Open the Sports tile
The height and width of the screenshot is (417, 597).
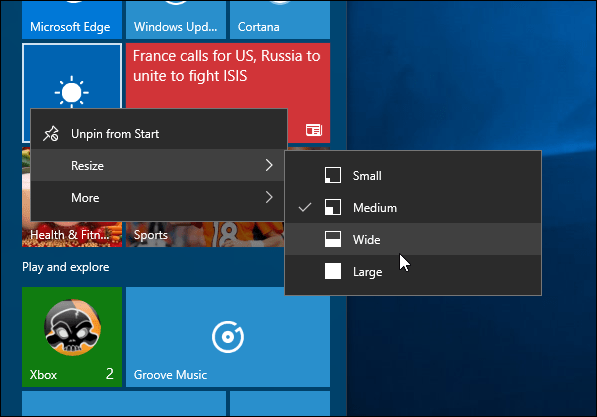coord(205,234)
